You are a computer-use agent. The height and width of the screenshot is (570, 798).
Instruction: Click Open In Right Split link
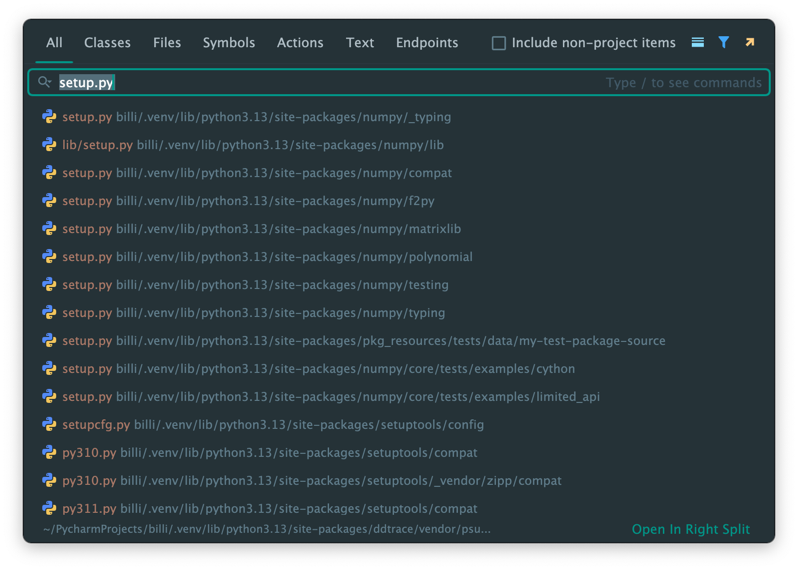(690, 529)
